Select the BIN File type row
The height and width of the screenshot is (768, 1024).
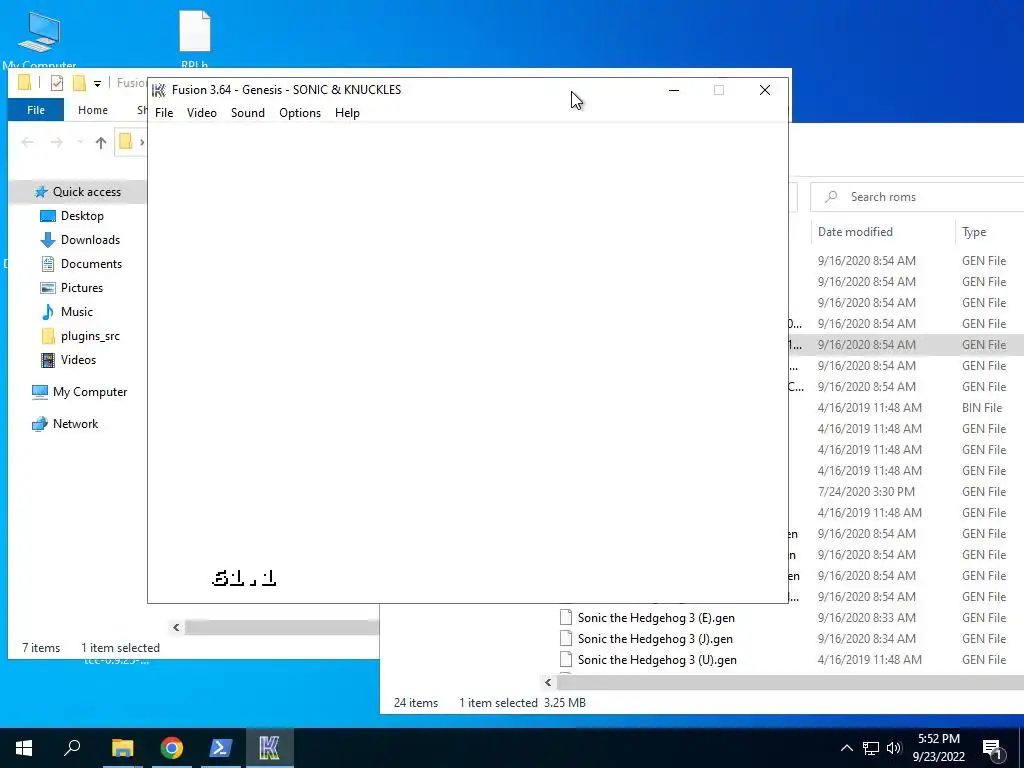coord(906,408)
